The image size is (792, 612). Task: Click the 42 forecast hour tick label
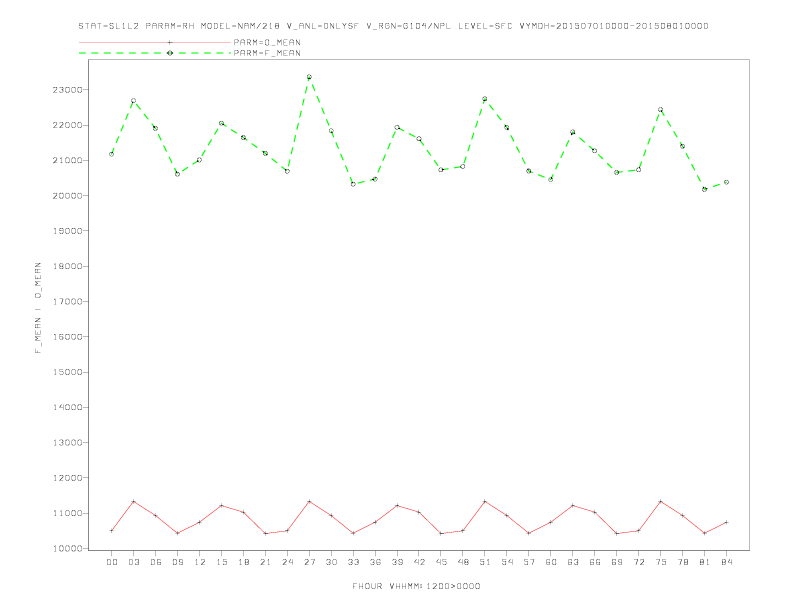coord(419,562)
